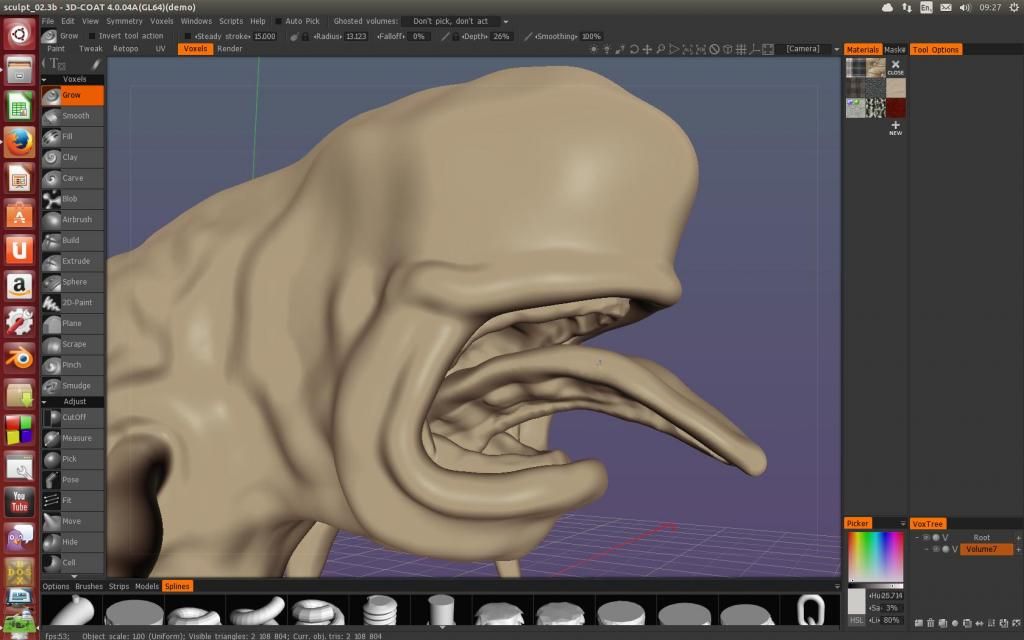Enable the Auto Pick checkbox
Screen dimensions: 1024x640
click(x=279, y=21)
